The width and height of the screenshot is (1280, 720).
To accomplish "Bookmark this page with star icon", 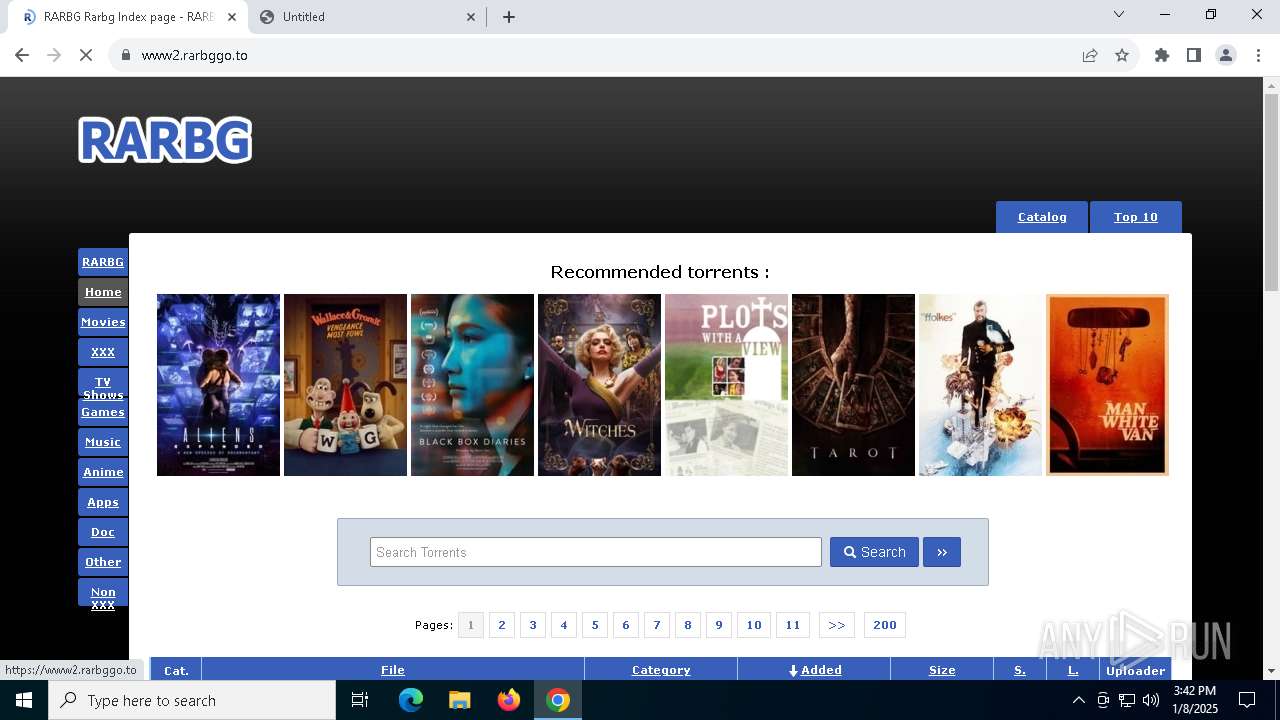I will point(1122,55).
